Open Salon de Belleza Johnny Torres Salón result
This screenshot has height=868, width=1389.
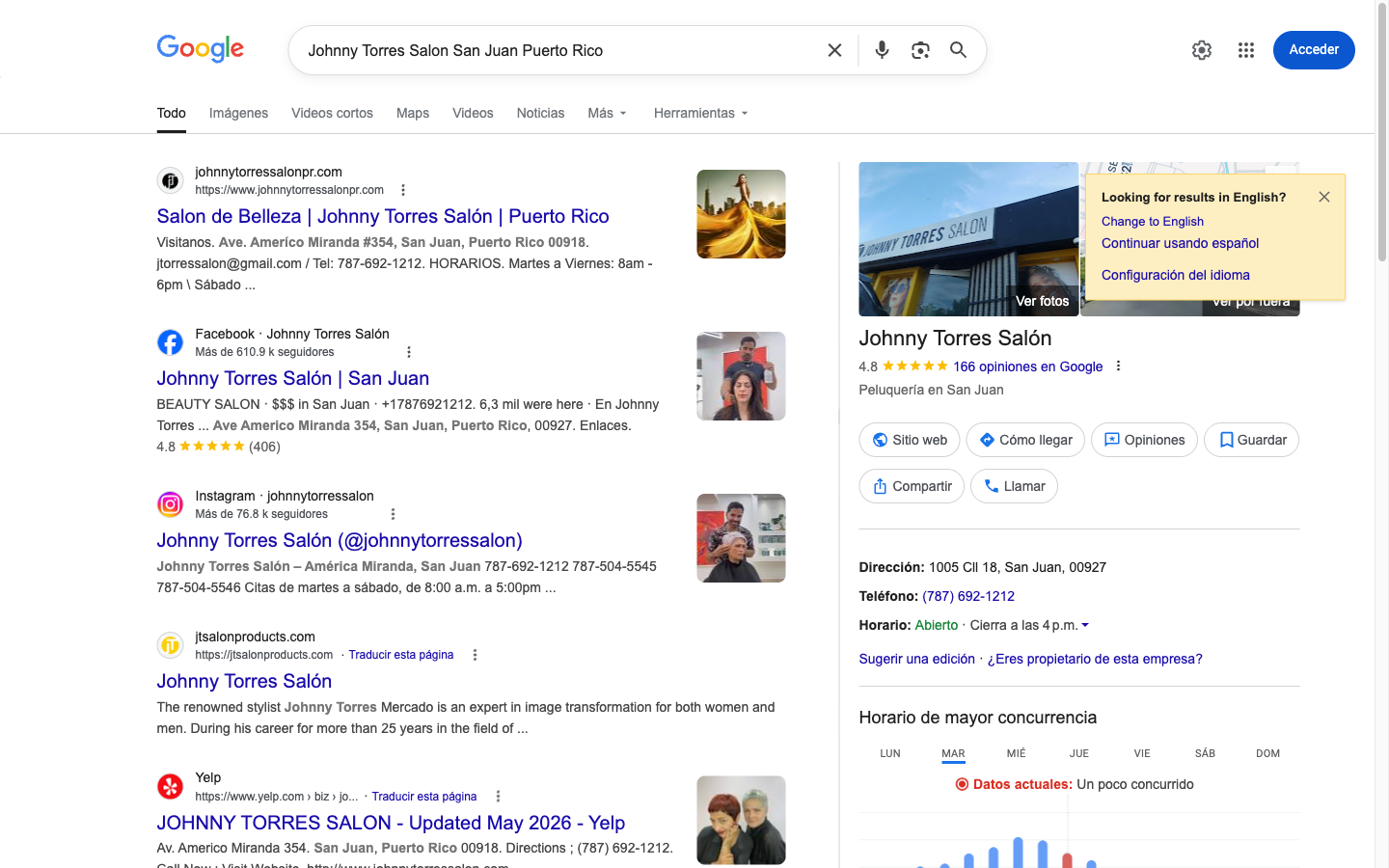click(x=383, y=216)
